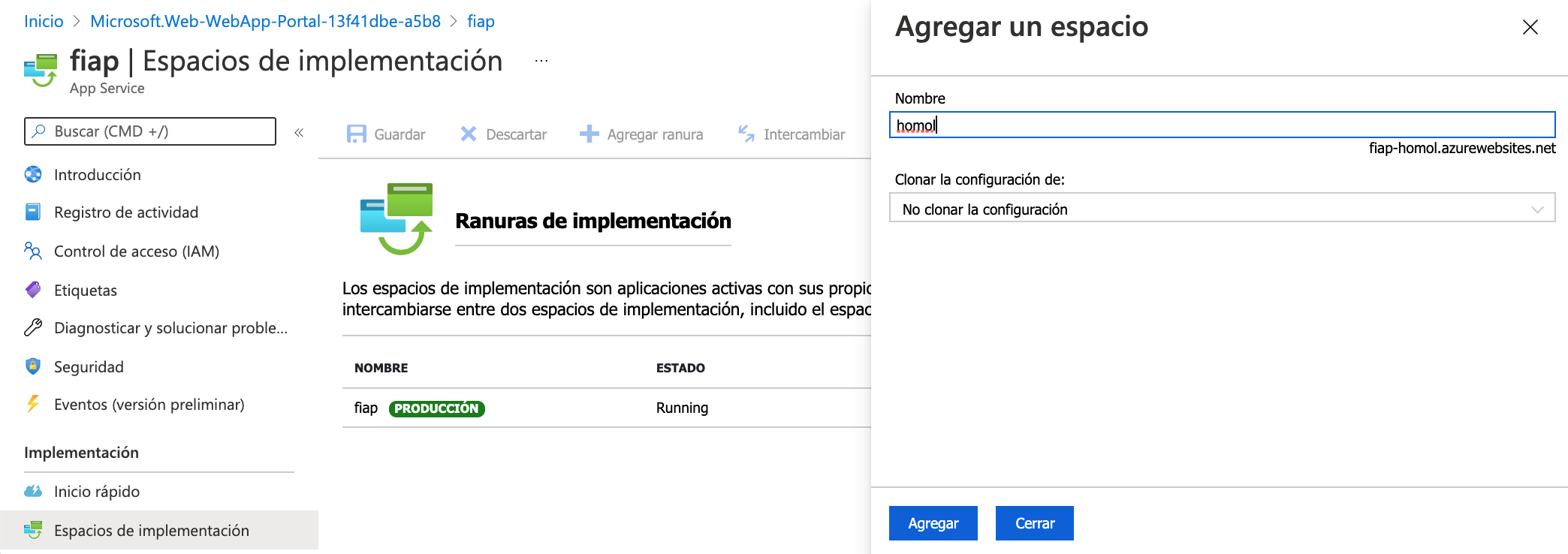Collapse the sidebar with double chevron
The height and width of the screenshot is (554, 1568).
(x=299, y=133)
